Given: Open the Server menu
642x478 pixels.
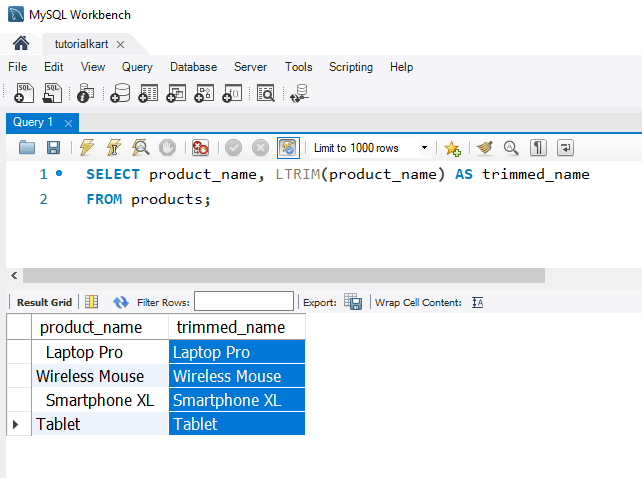Looking at the screenshot, I should 250,67.
